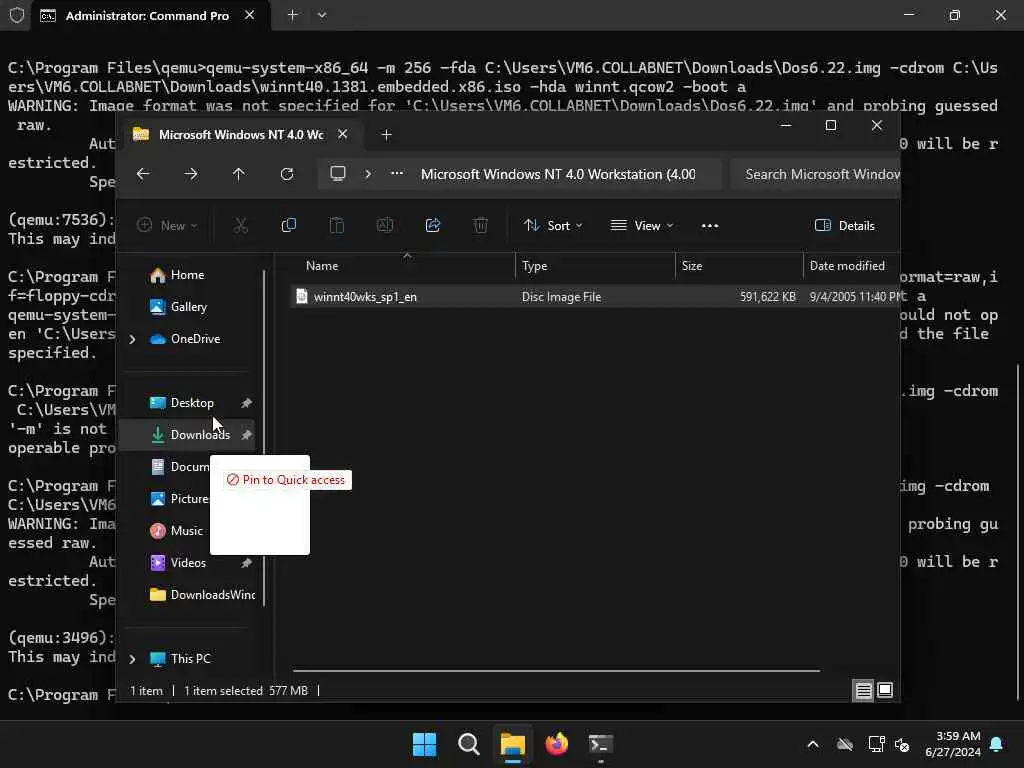The image size is (1024, 768).
Task: Expand the This PC tree node
Action: pos(133,659)
